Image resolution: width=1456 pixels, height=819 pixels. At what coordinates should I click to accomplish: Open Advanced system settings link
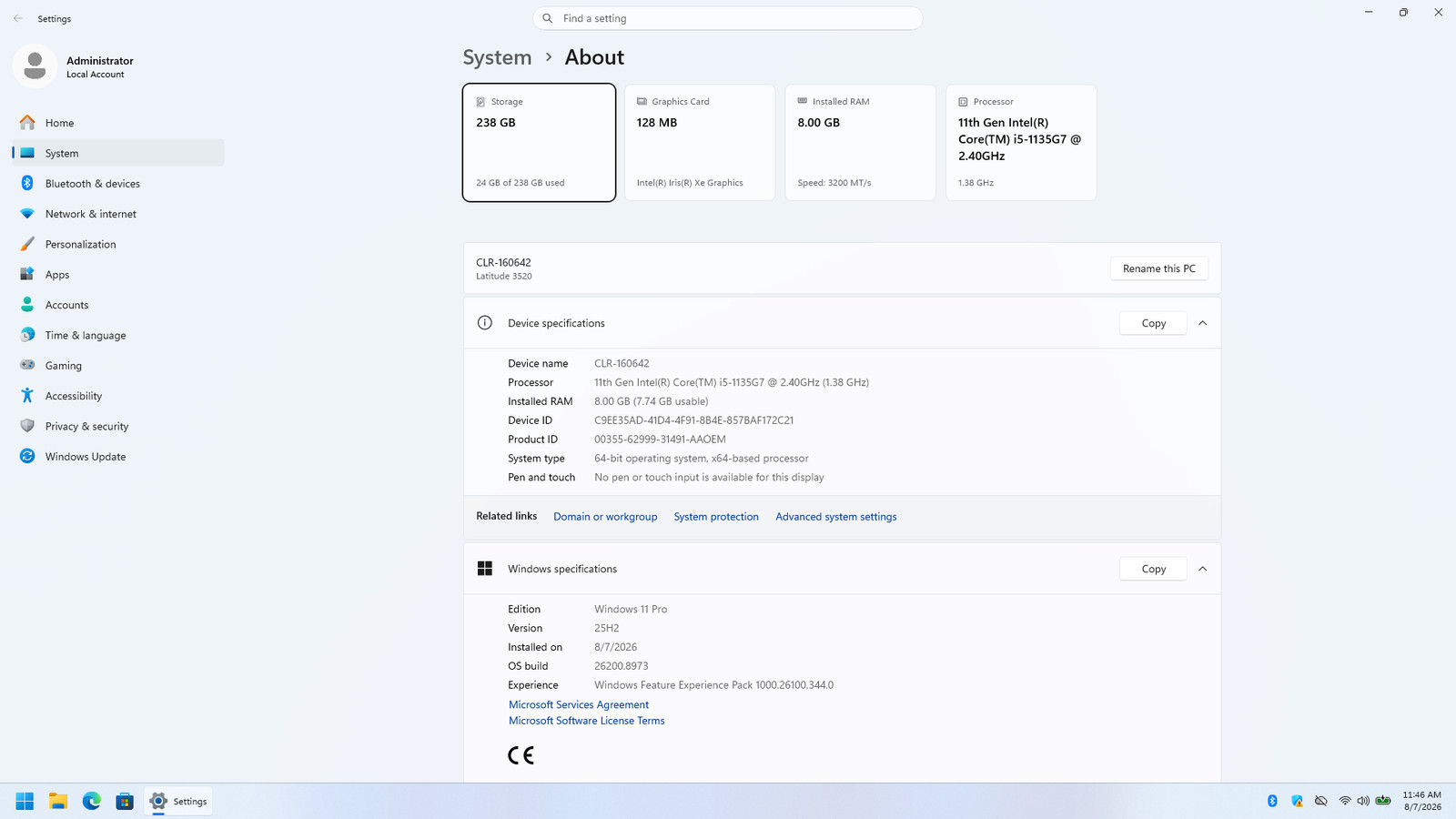click(835, 516)
